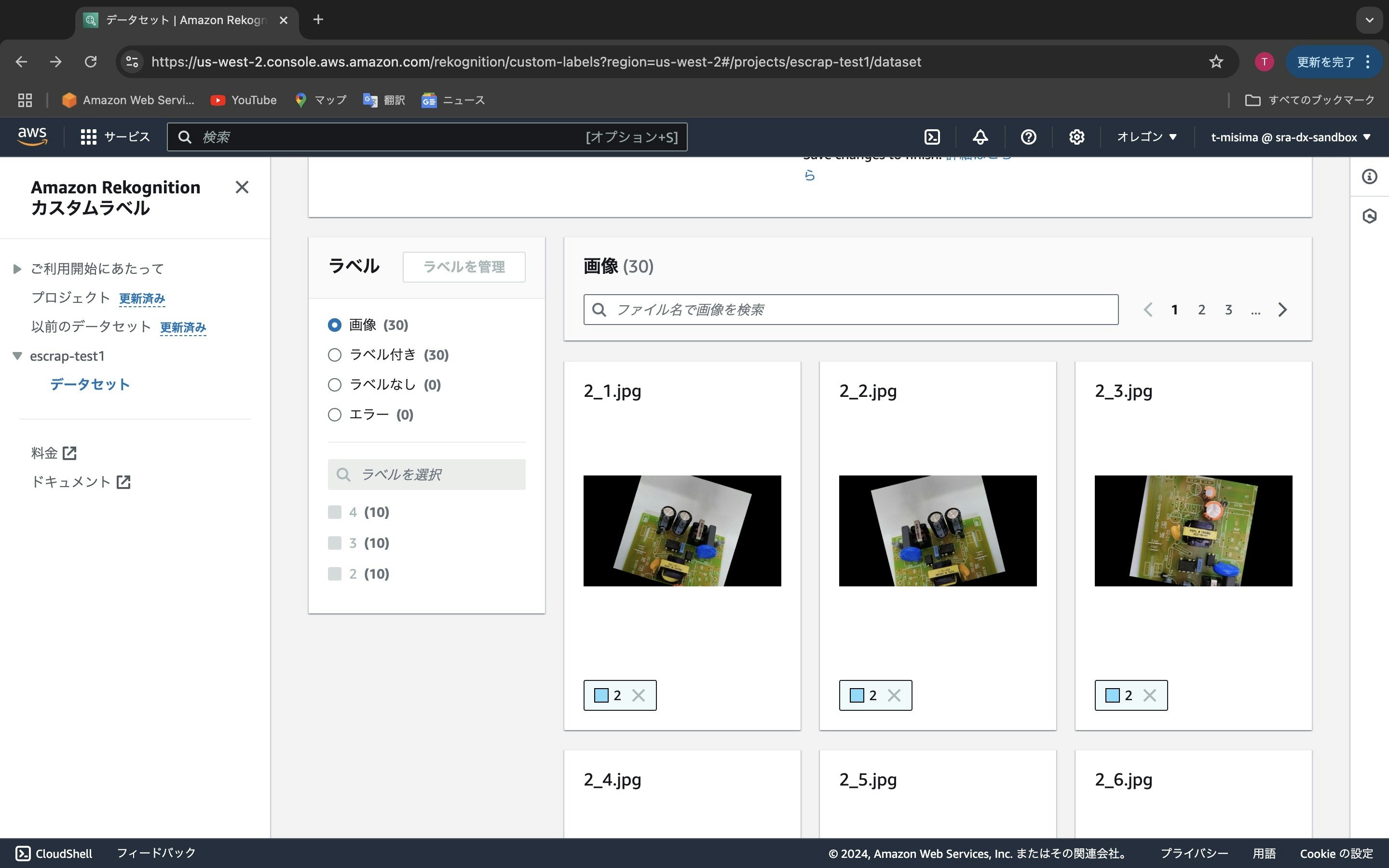Click the info panel icon on right edge
This screenshot has width=1389, height=868.
(x=1369, y=177)
